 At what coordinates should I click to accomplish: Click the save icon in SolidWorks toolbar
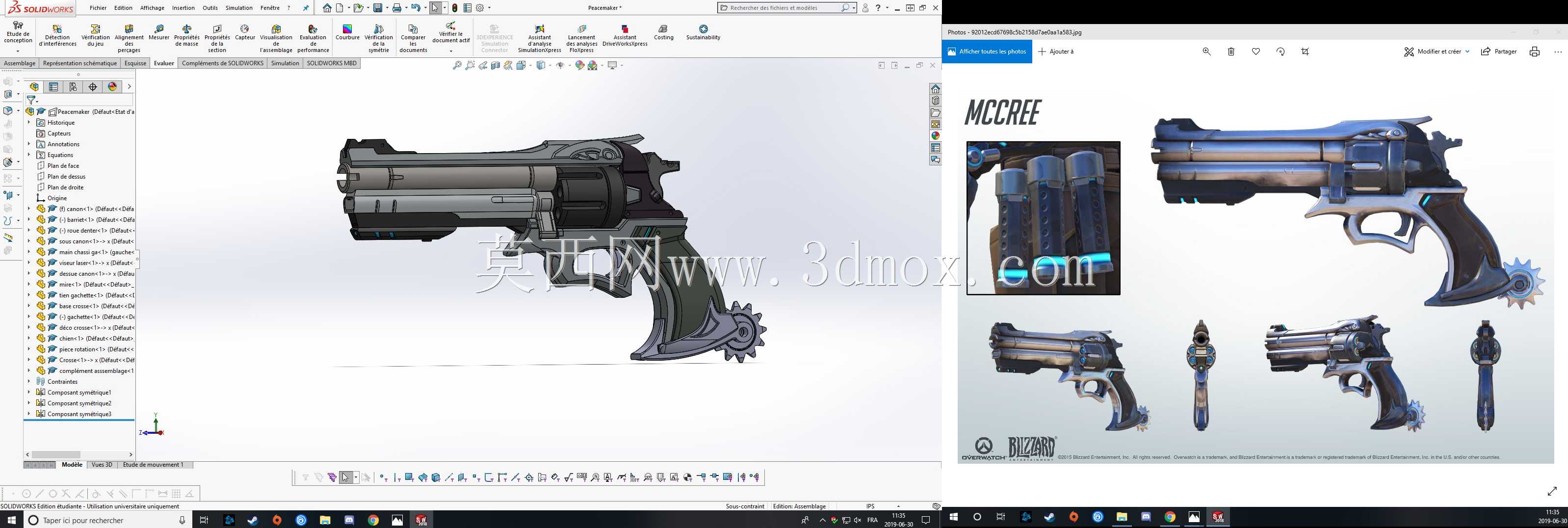tap(378, 8)
